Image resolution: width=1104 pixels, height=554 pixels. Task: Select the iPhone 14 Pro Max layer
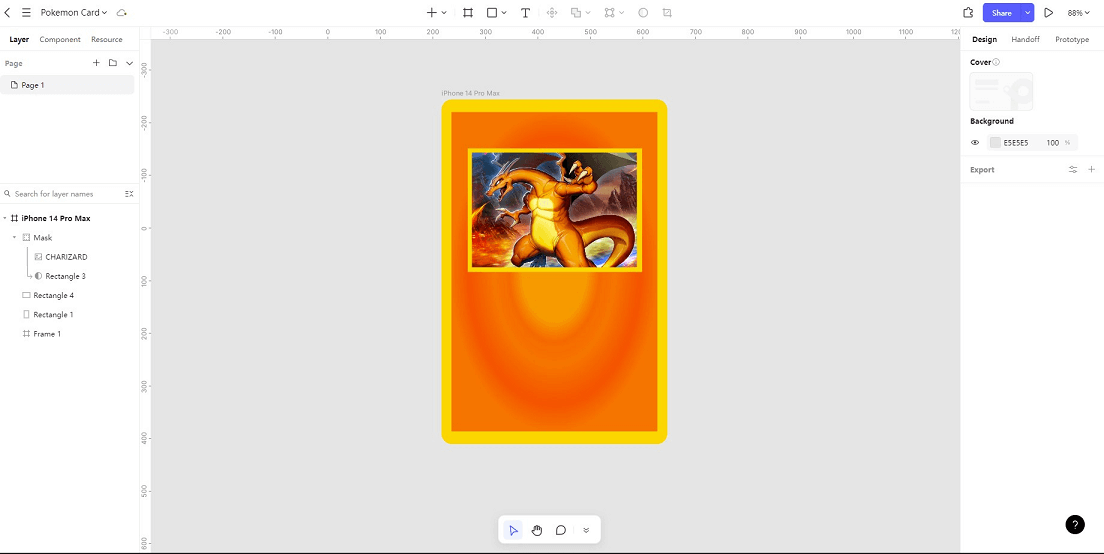(56, 218)
